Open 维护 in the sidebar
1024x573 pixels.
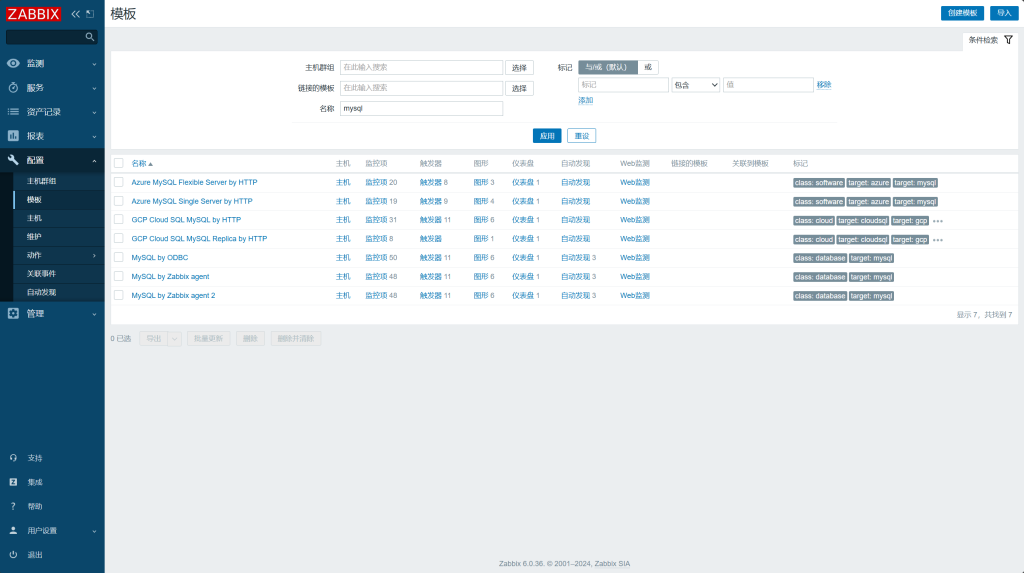coord(34,237)
